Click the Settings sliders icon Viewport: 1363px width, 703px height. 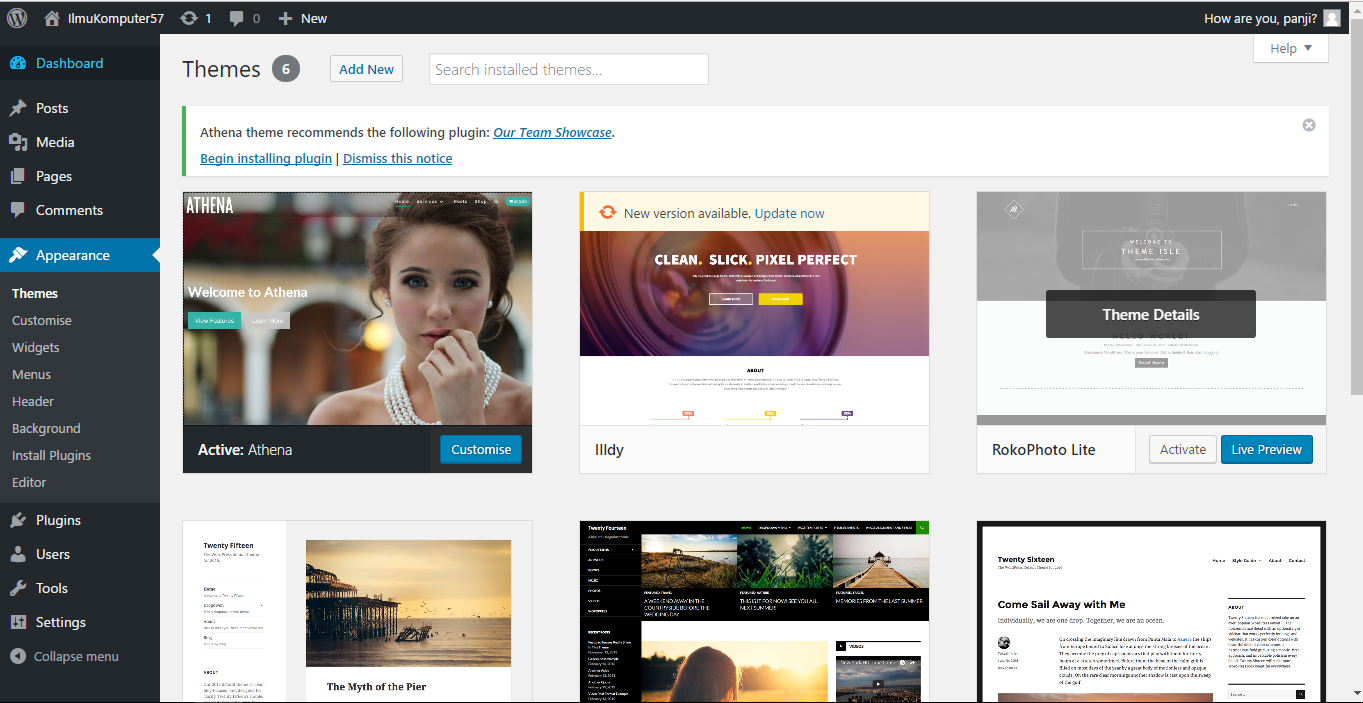click(x=18, y=622)
